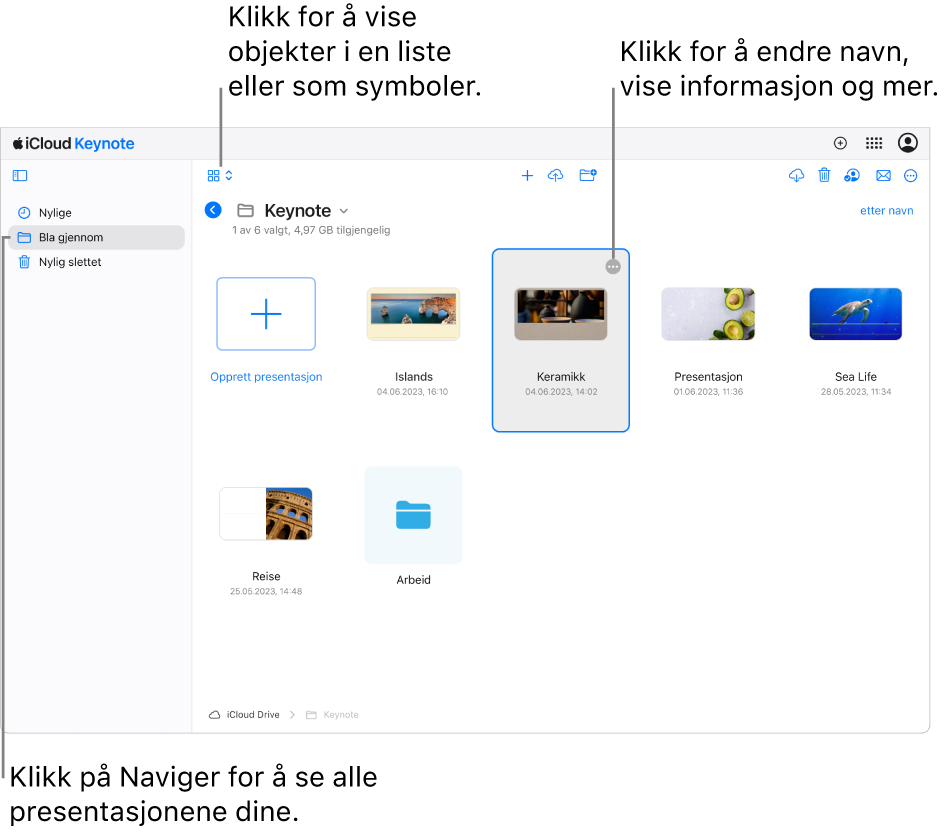Image resolution: width=944 pixels, height=838 pixels.
Task: Click the Sea Life file name label
Action: (x=856, y=377)
